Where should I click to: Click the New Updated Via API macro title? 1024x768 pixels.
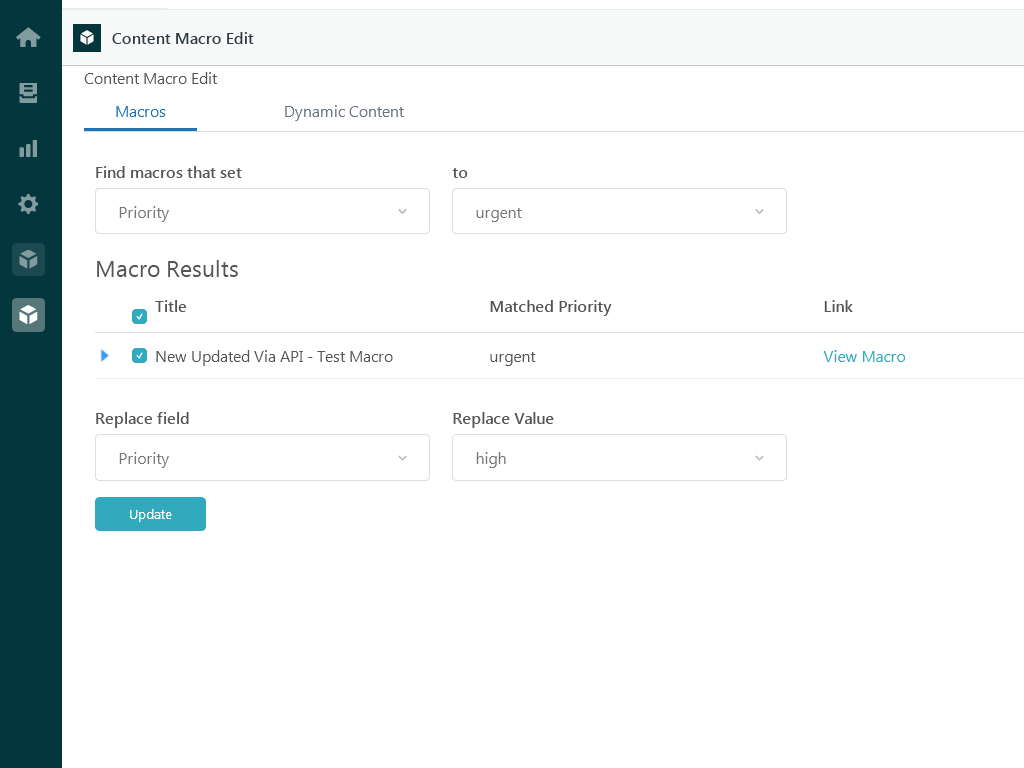coord(274,356)
